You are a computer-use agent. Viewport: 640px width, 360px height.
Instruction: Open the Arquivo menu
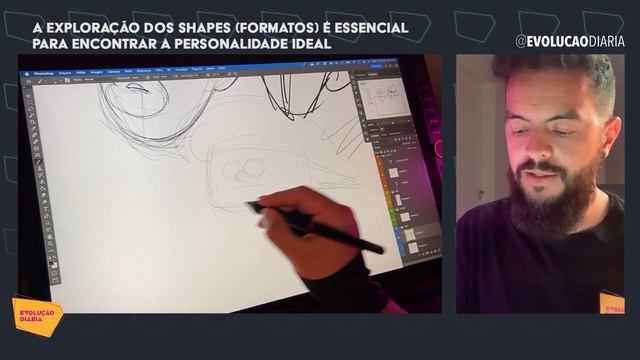65,73
